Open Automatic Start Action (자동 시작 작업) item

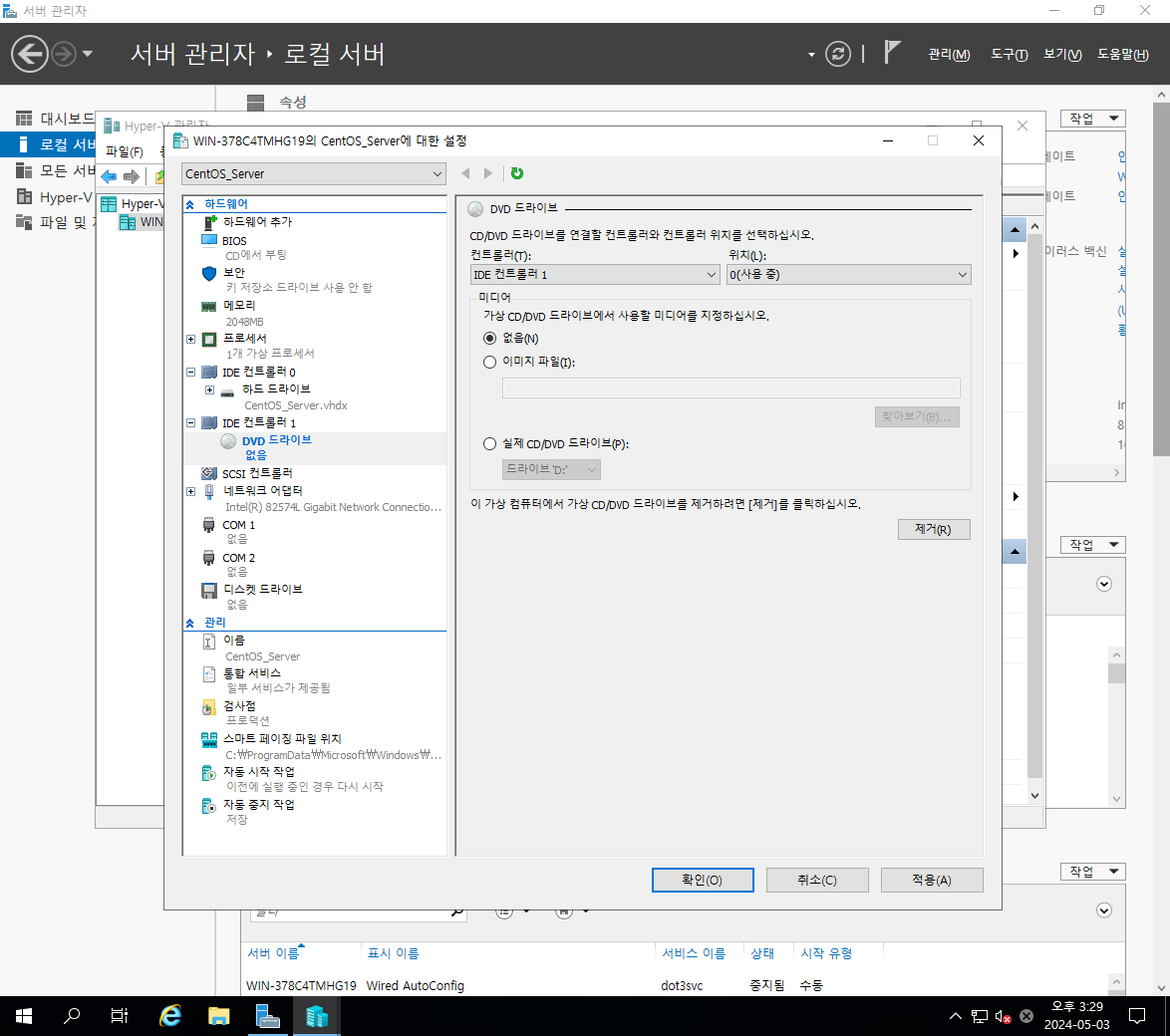pos(258,772)
